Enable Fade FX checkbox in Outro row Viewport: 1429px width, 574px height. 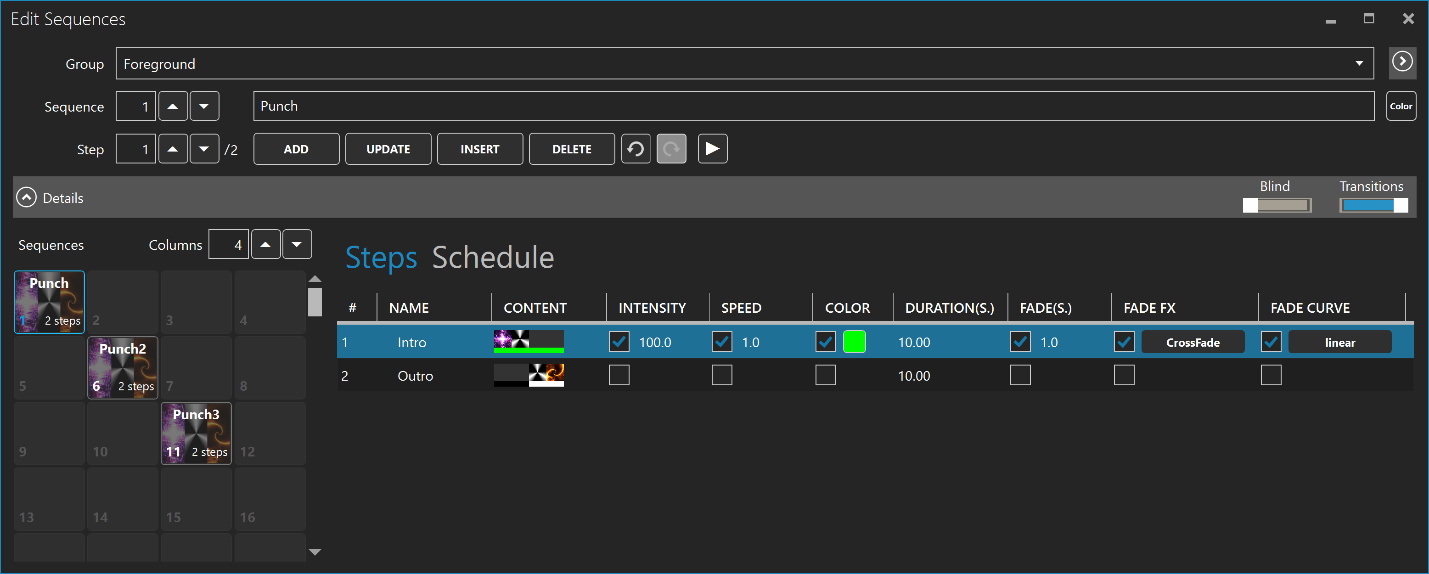(x=1125, y=375)
